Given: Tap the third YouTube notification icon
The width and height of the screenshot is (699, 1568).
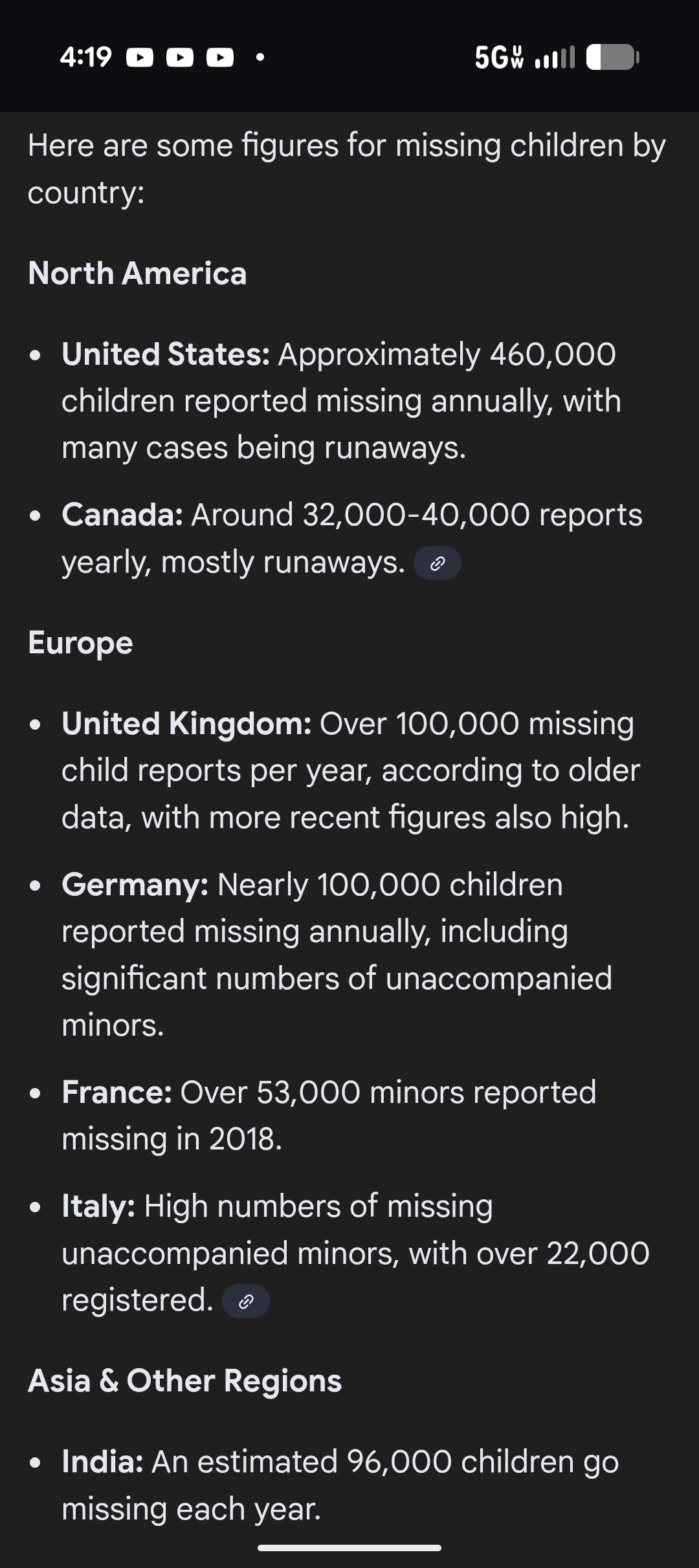Looking at the screenshot, I should (220, 58).
